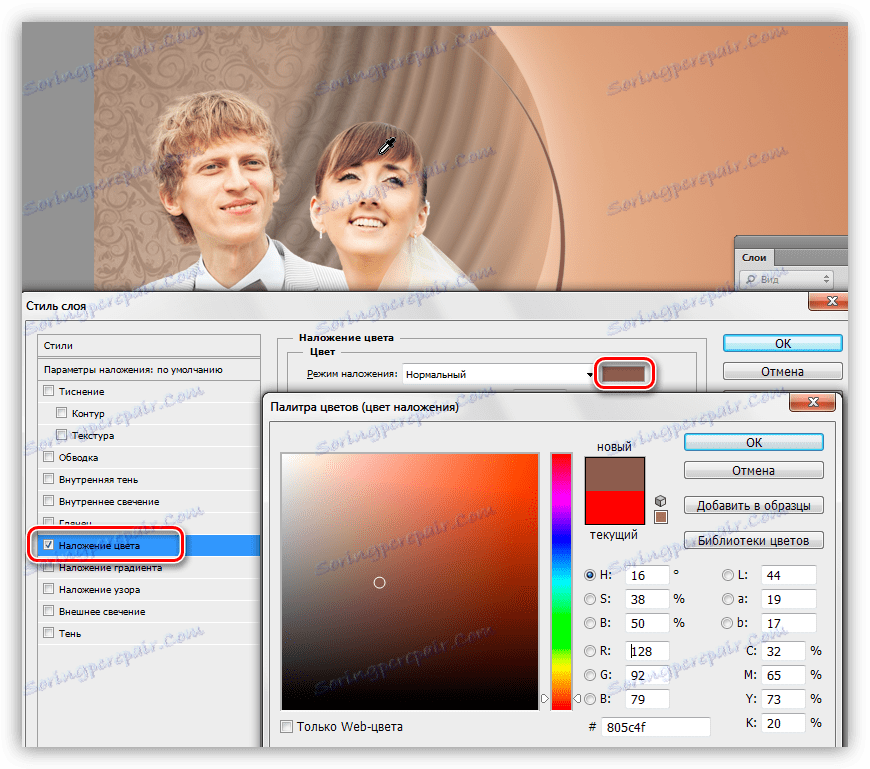Click the new color preview (brown)
The height and width of the screenshot is (769, 870).
coord(615,474)
